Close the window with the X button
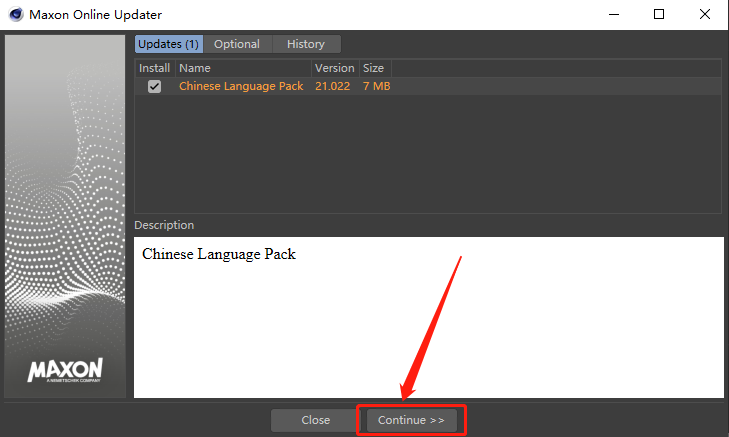Image resolution: width=729 pixels, height=437 pixels. (705, 14)
